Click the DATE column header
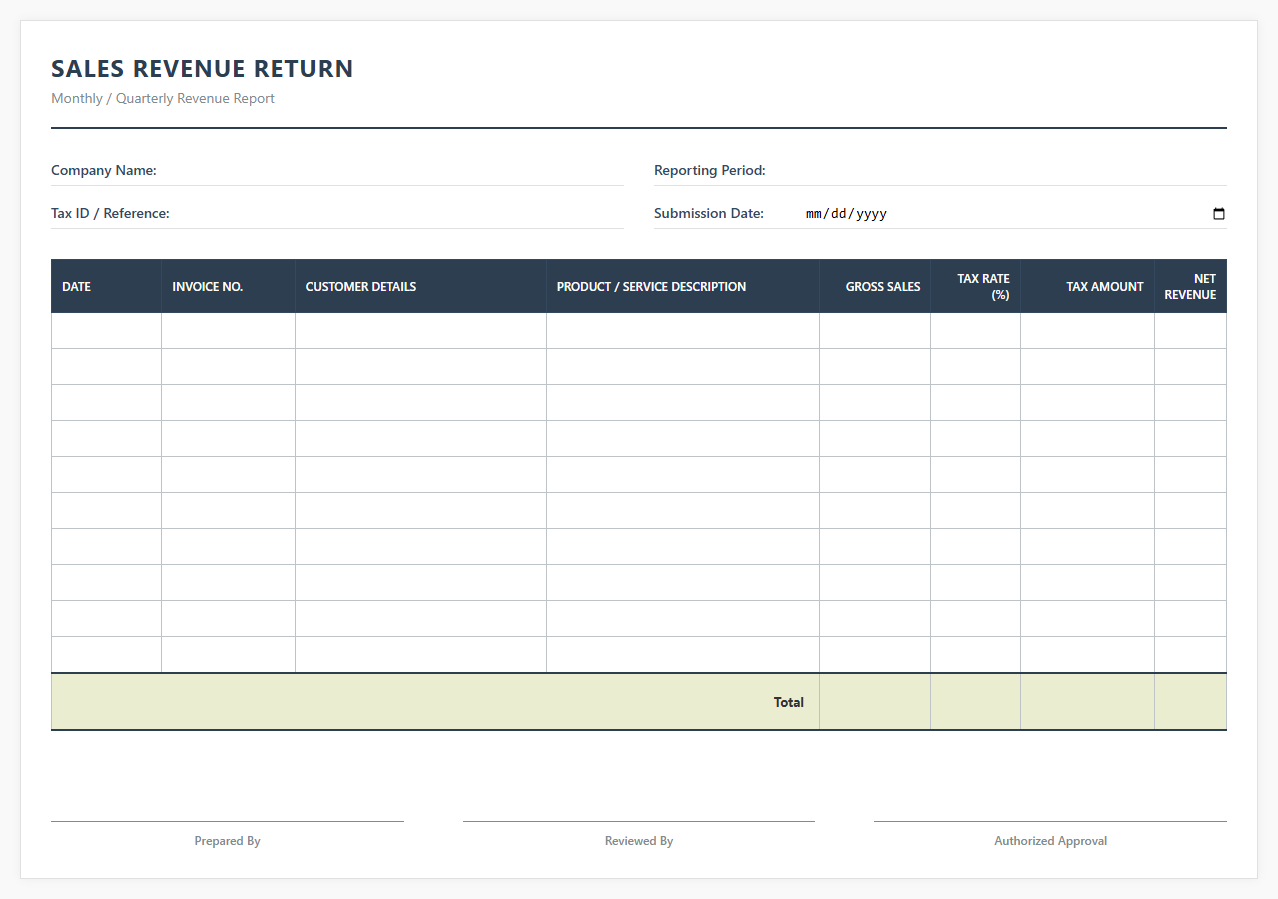This screenshot has width=1278, height=899. tap(106, 286)
